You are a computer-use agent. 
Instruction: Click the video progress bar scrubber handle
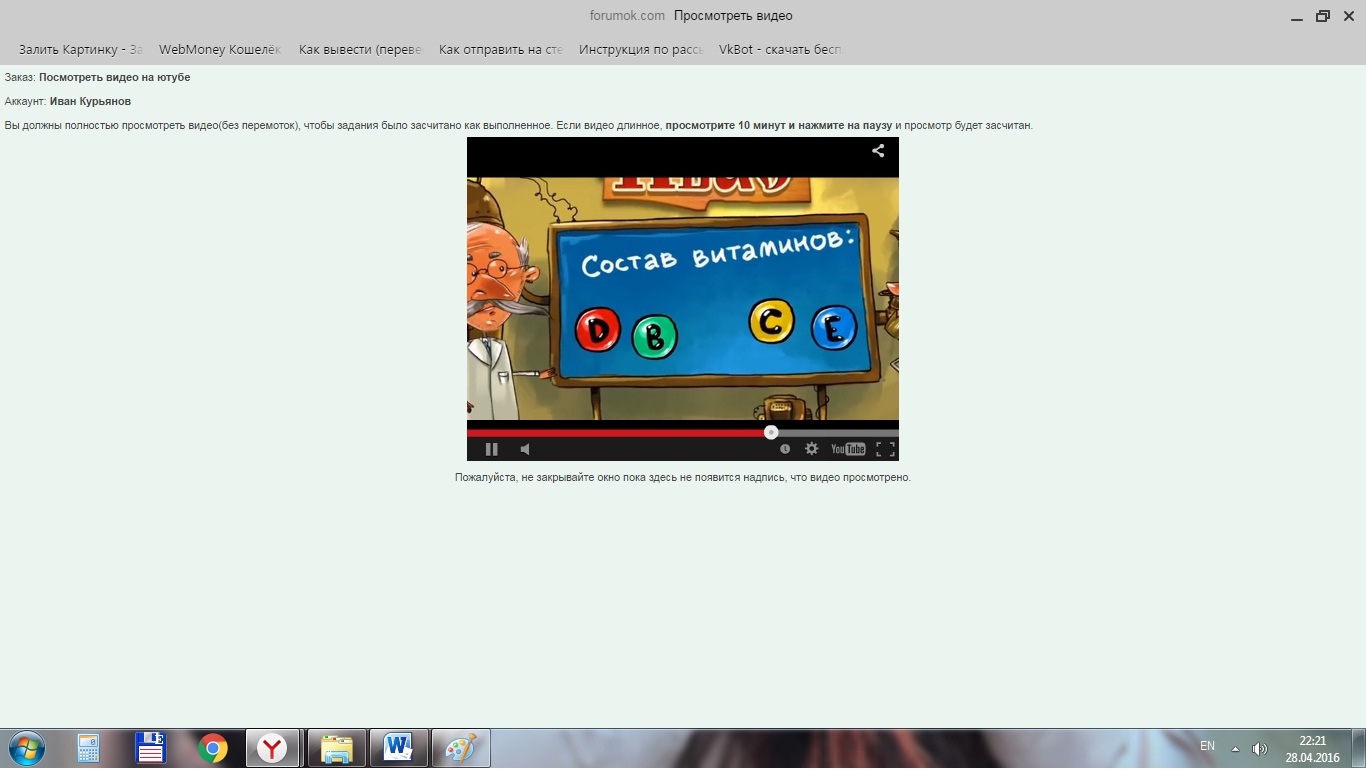(771, 432)
